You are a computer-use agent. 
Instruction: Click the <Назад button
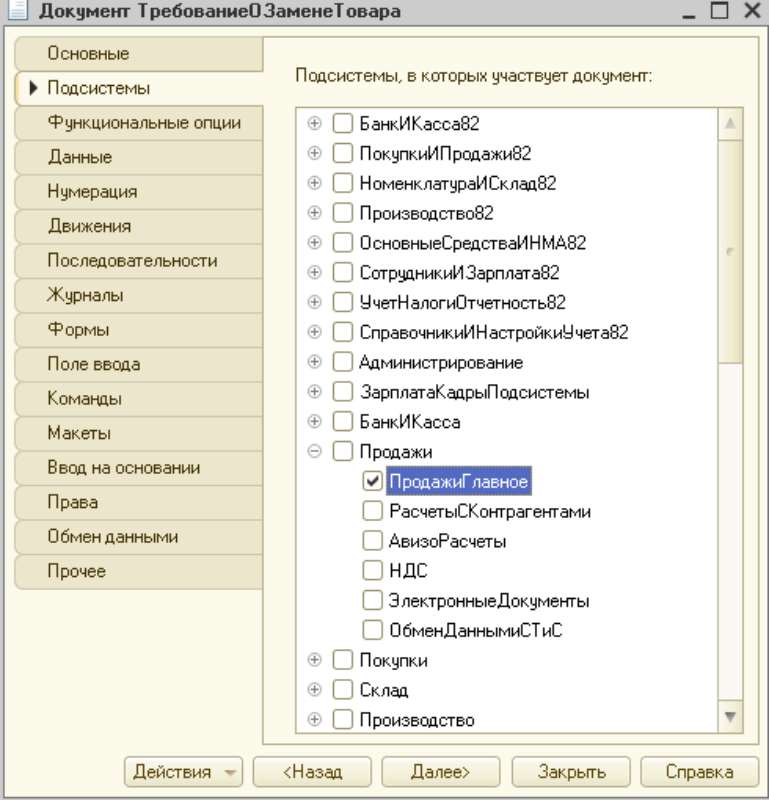(312, 772)
